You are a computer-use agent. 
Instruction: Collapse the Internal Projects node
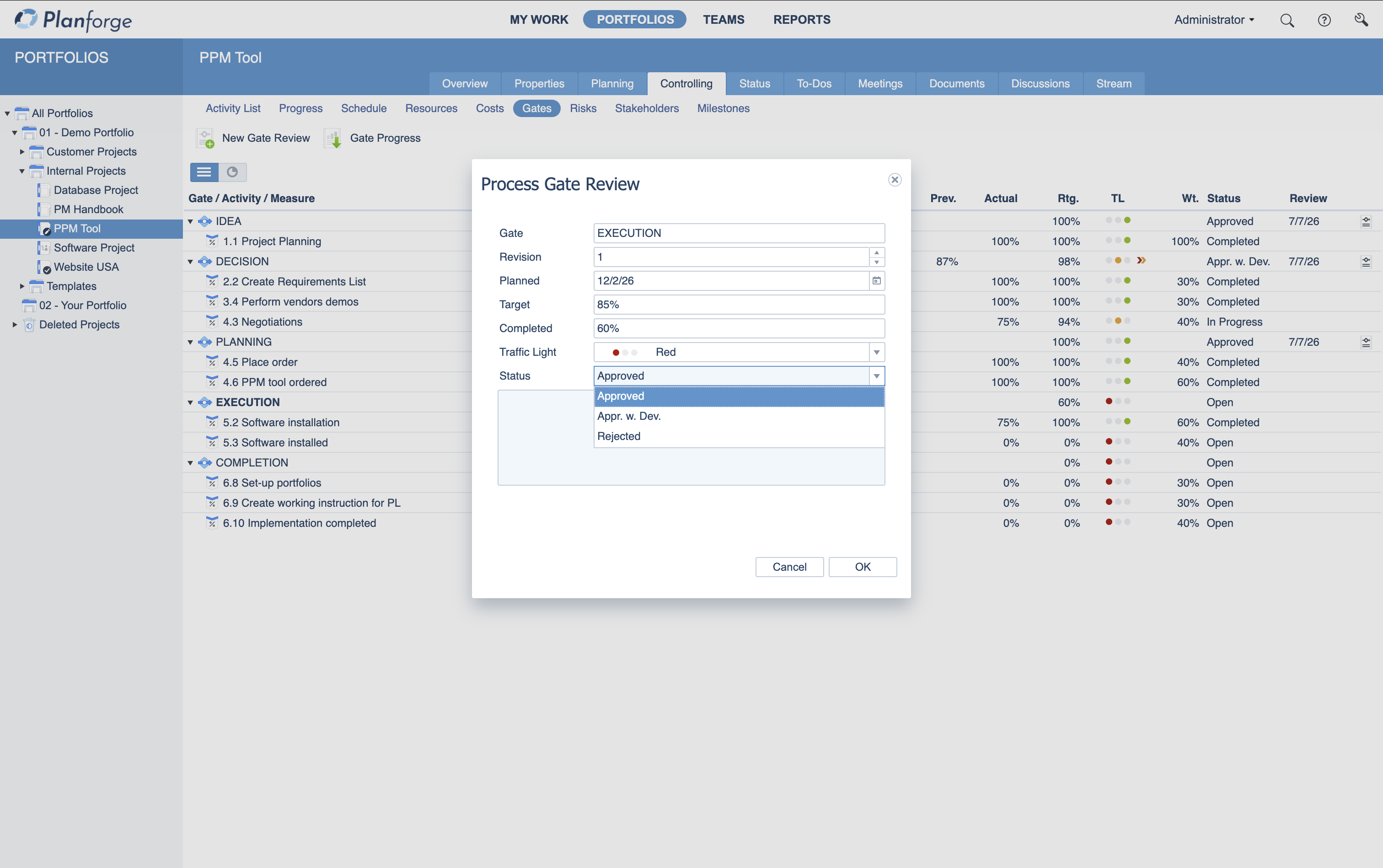(22, 171)
